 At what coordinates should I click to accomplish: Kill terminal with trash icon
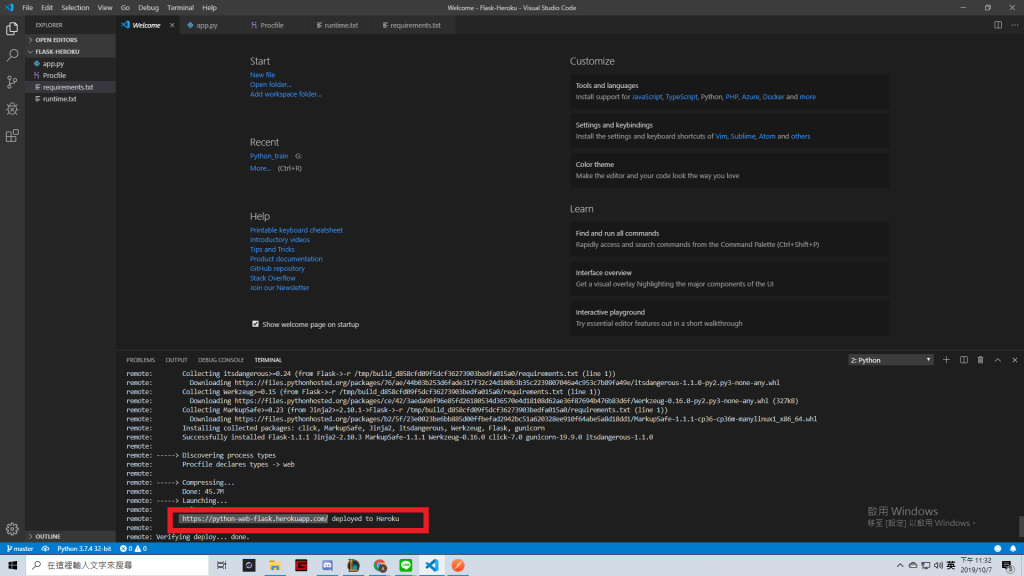click(x=980, y=360)
